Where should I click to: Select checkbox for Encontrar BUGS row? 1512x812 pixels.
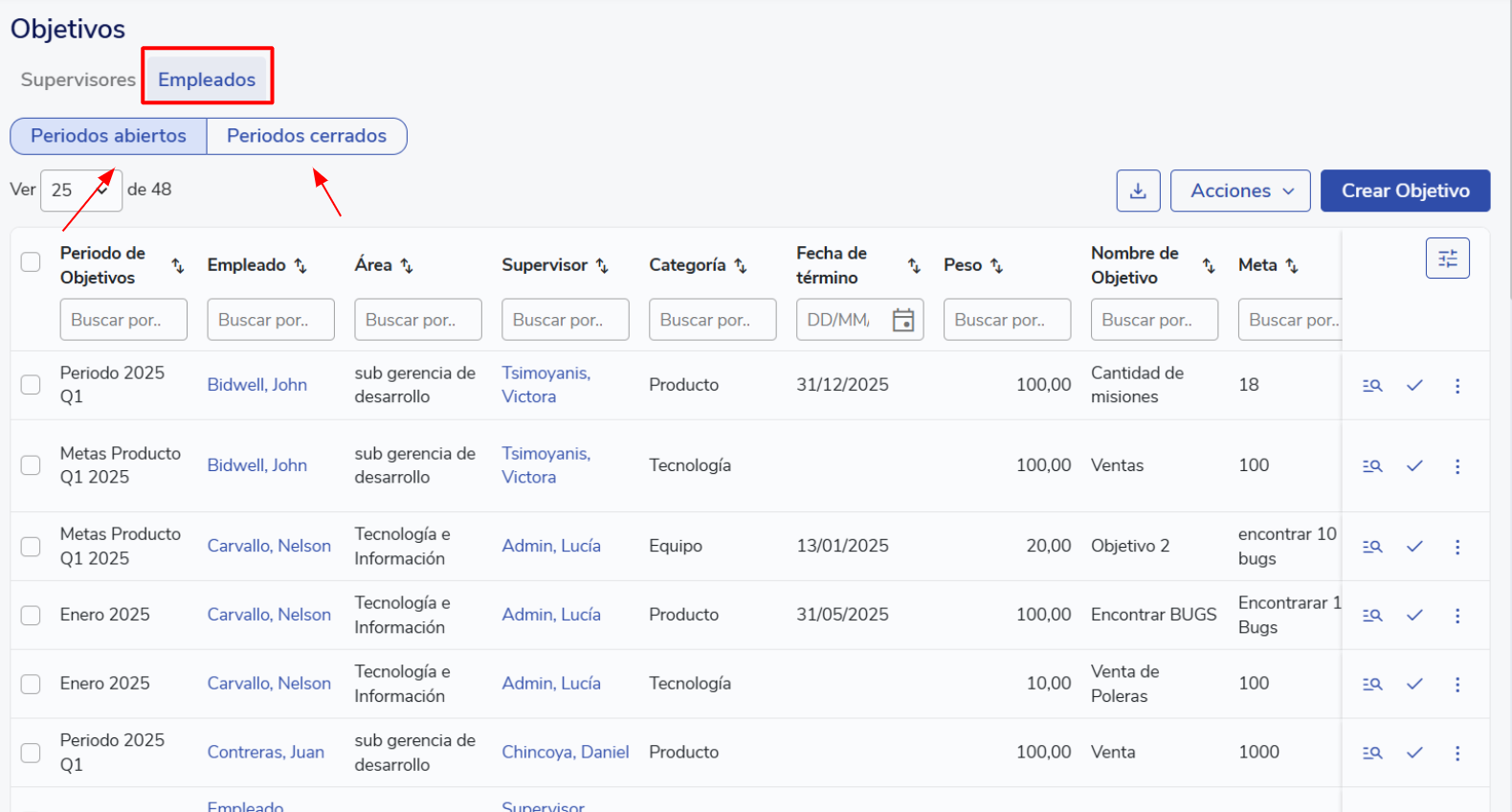[x=31, y=615]
